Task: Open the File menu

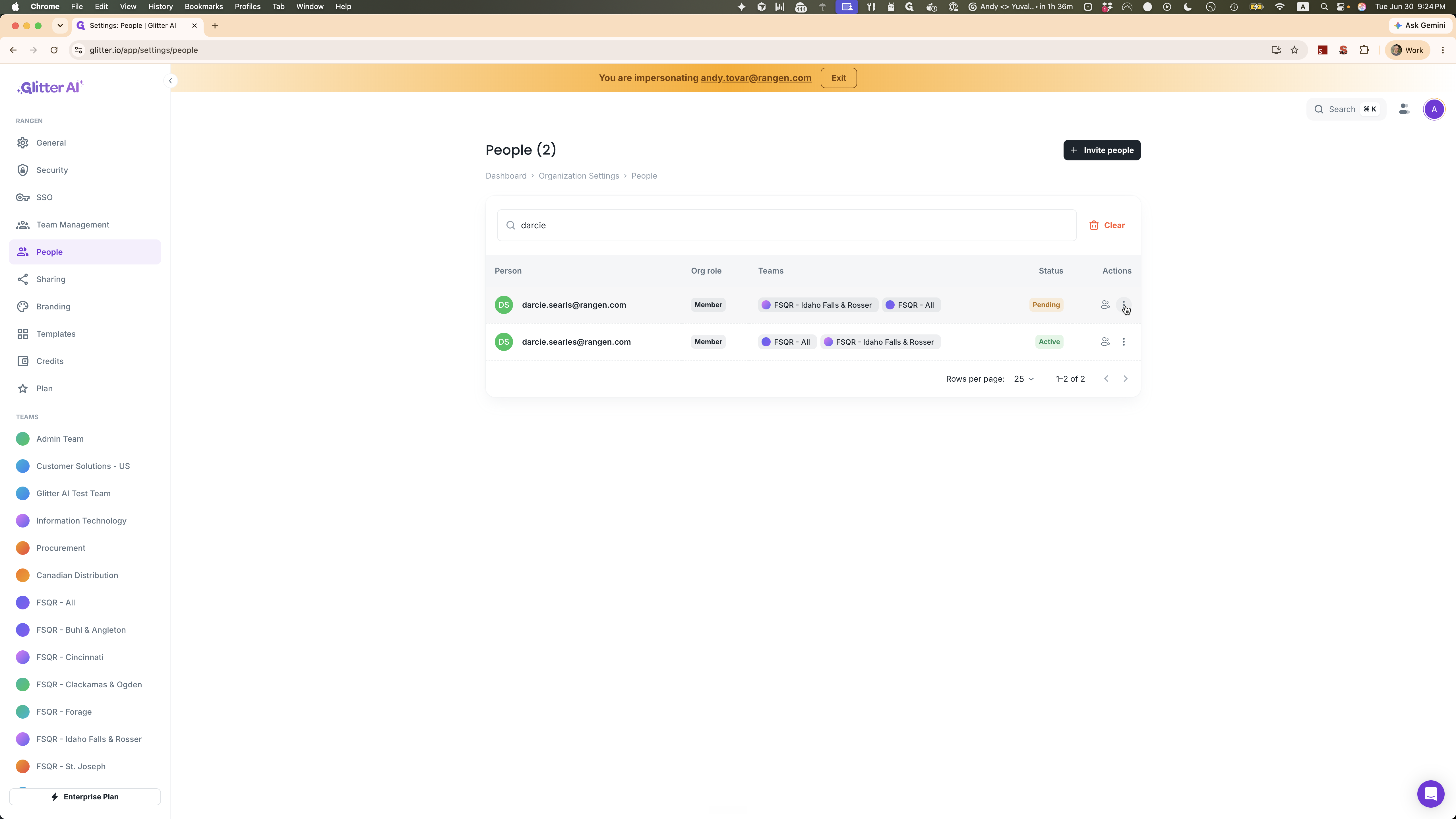Action: (x=77, y=7)
